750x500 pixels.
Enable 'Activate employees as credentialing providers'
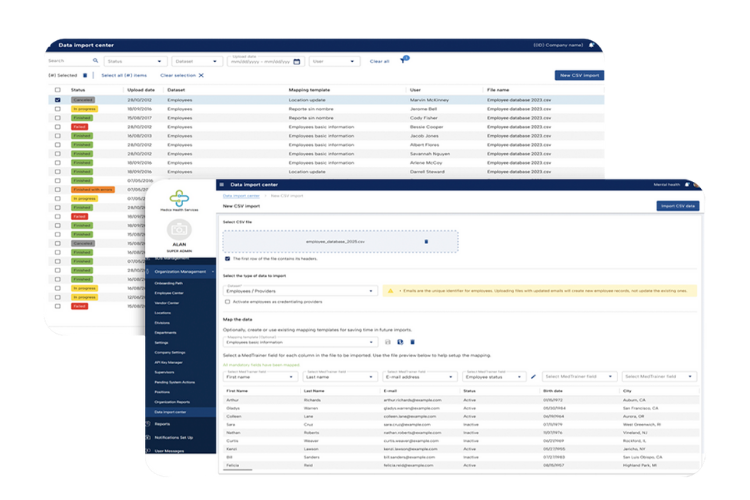228,301
